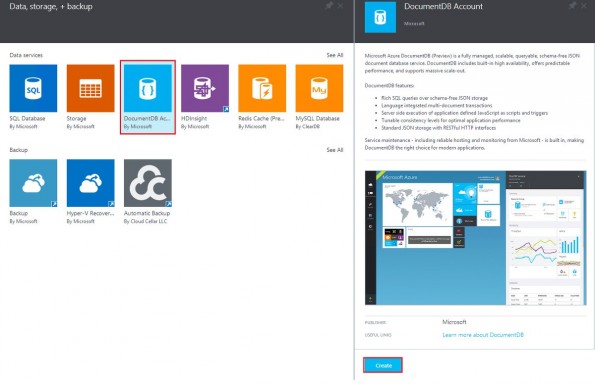Pin the DocumentDB Account blade
Image resolution: width=595 pixels, height=384 pixels.
572,5
